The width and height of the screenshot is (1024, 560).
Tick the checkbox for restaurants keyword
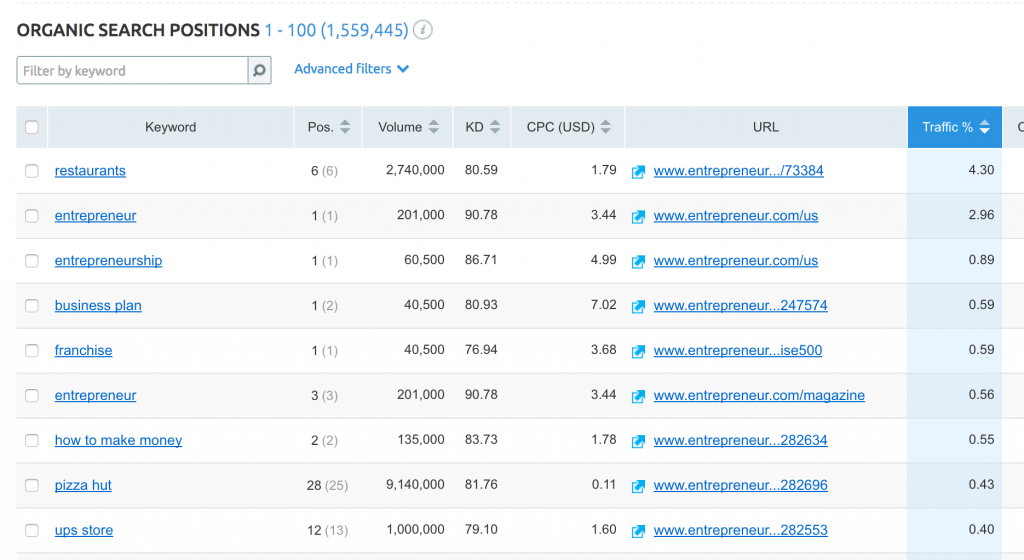32,171
